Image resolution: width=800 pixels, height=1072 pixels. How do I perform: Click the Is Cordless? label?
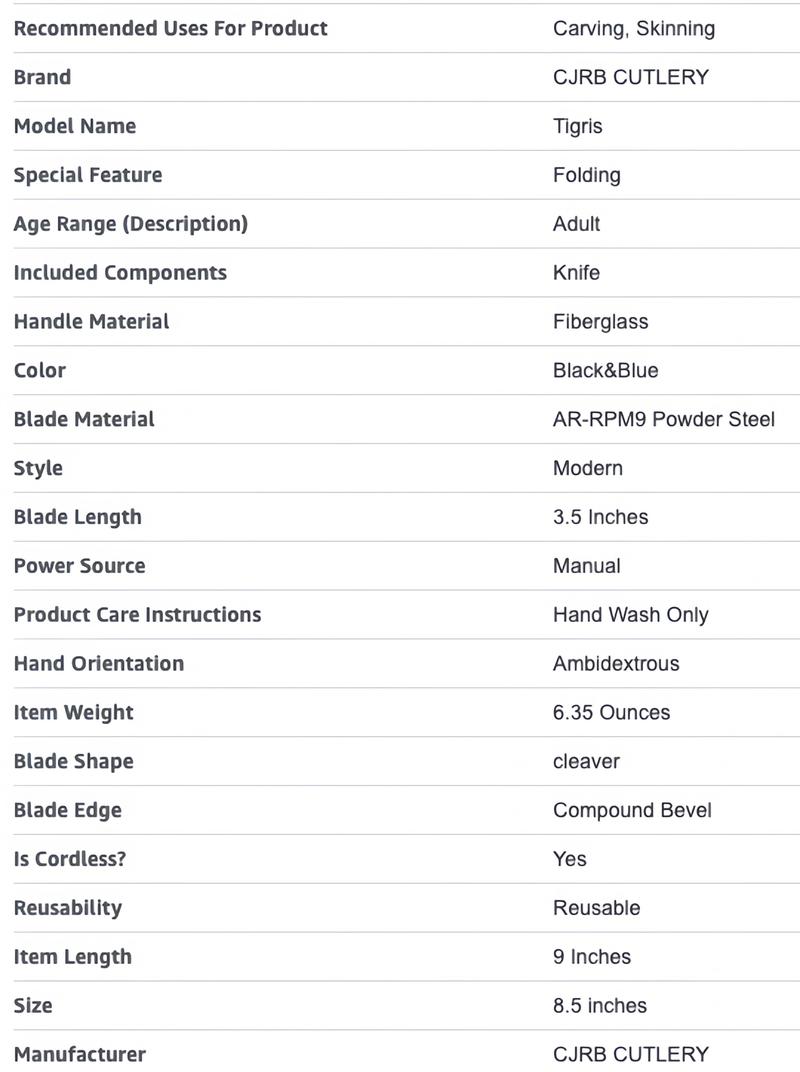(70, 859)
